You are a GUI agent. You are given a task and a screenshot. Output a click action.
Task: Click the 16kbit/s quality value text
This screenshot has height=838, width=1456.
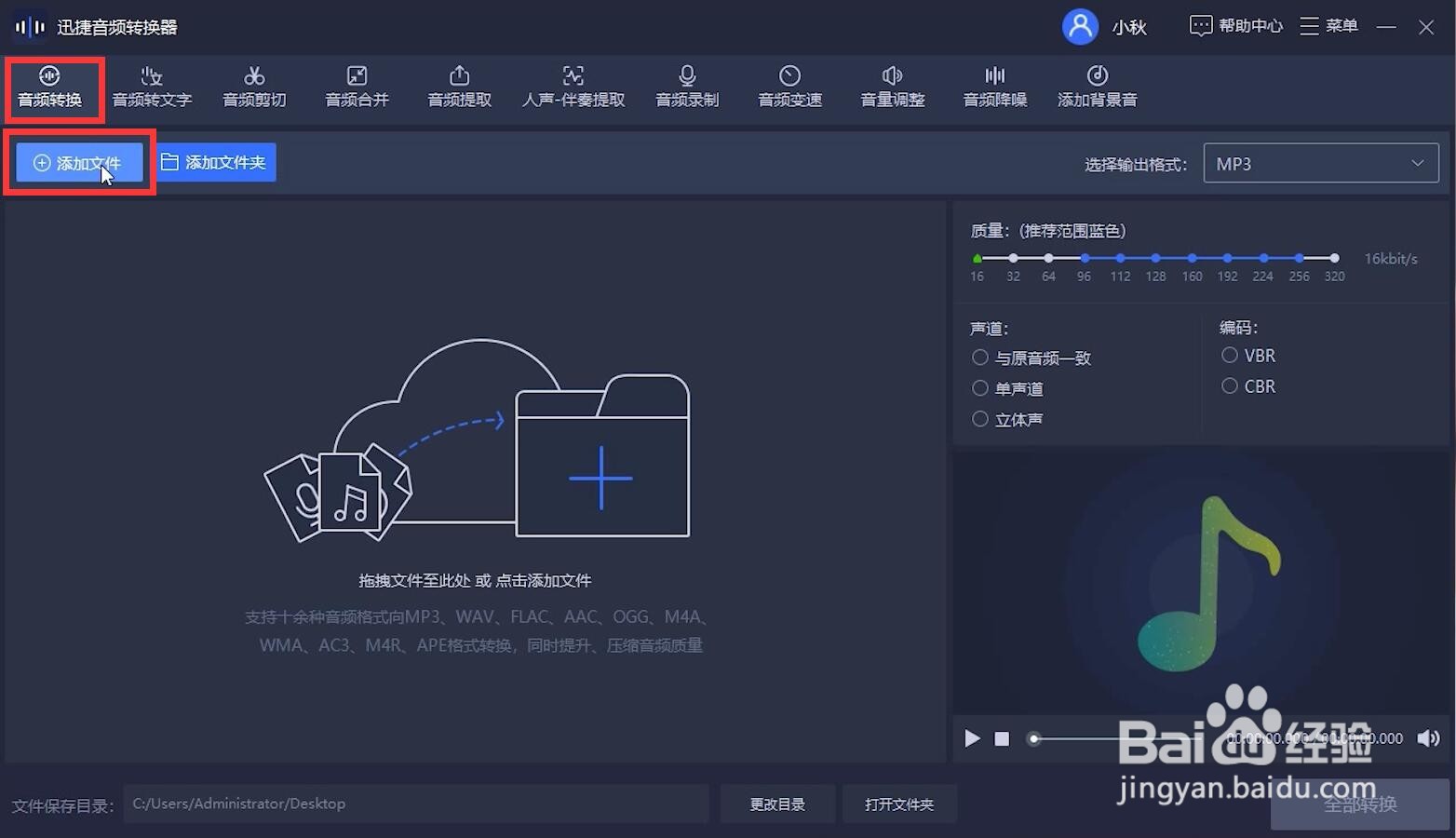pyautogui.click(x=1391, y=259)
